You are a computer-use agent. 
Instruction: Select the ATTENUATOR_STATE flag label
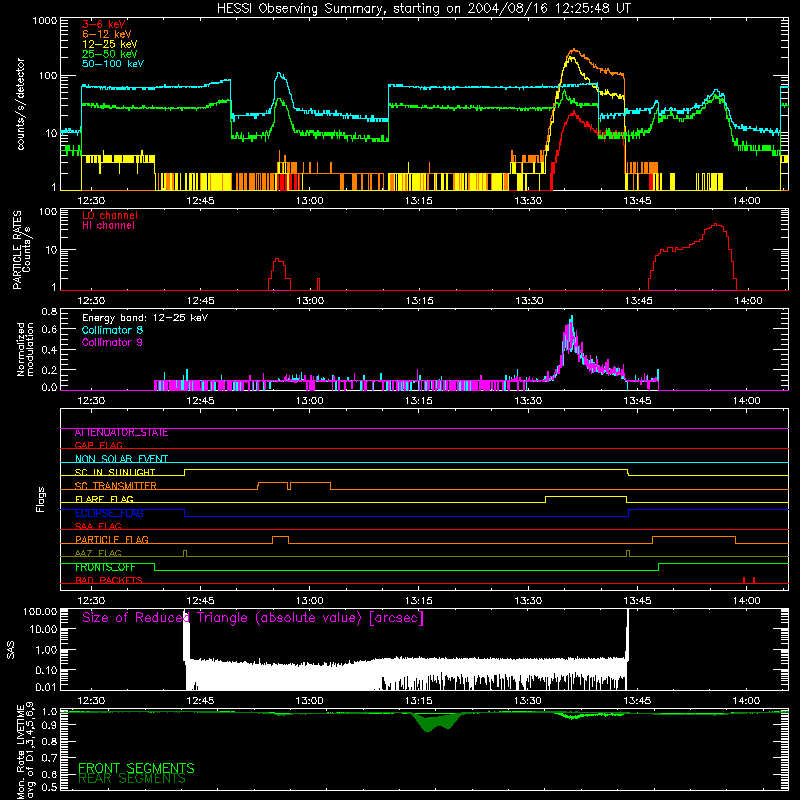tap(121, 433)
